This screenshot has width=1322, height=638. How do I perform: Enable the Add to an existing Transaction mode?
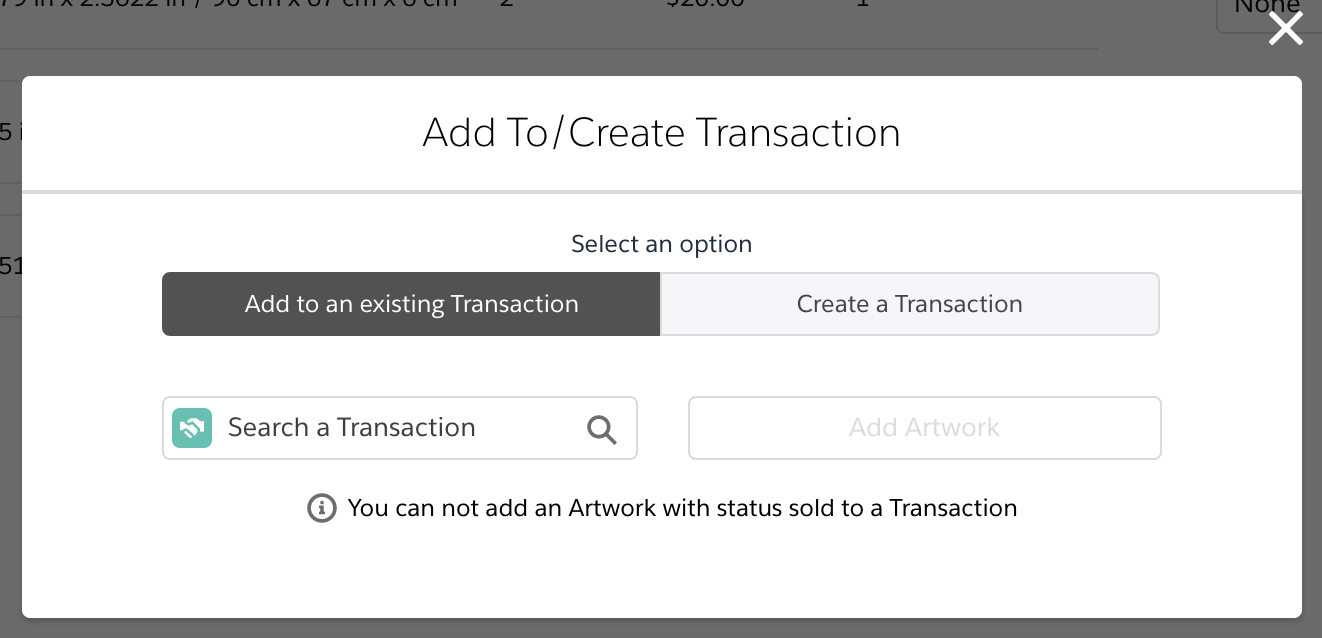click(x=410, y=303)
